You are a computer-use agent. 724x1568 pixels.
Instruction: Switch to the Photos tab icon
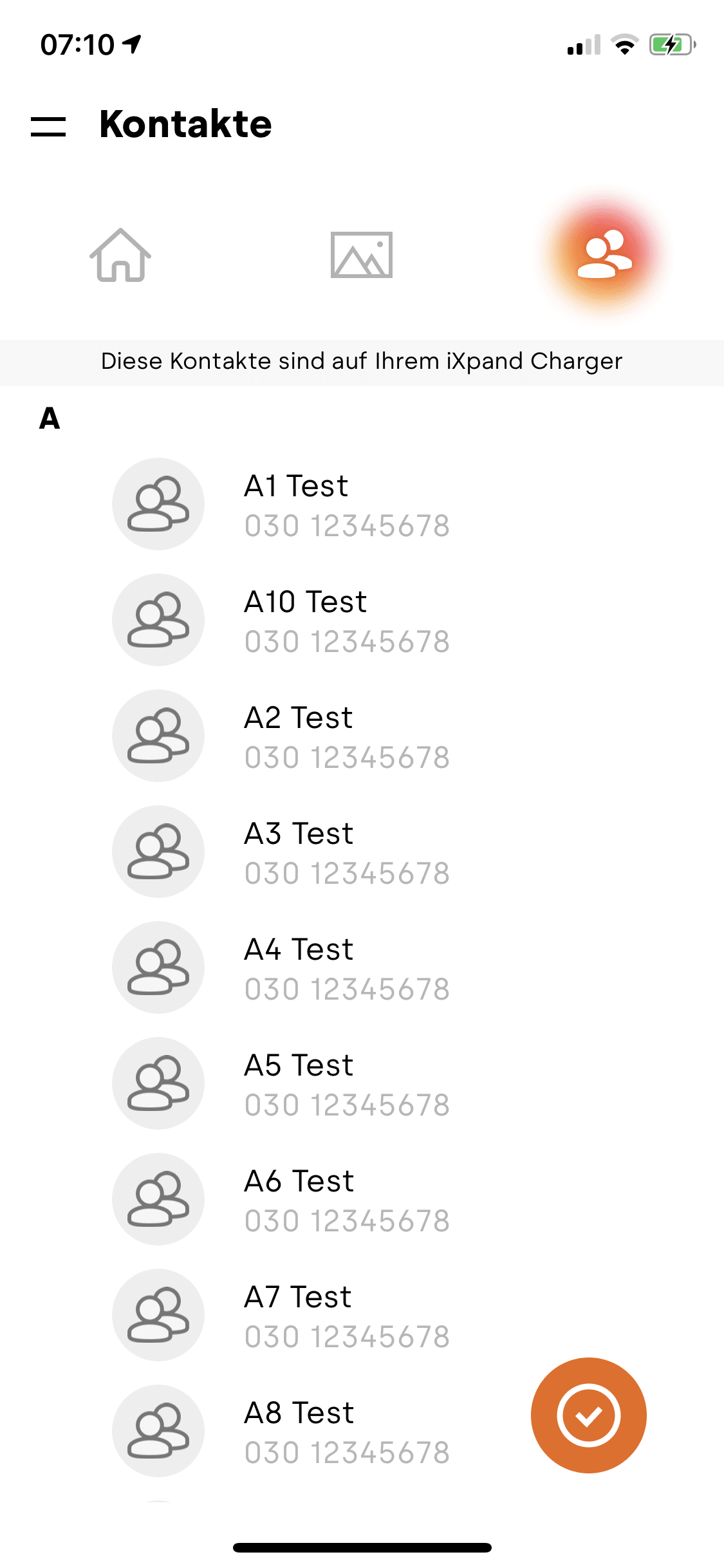pos(361,255)
